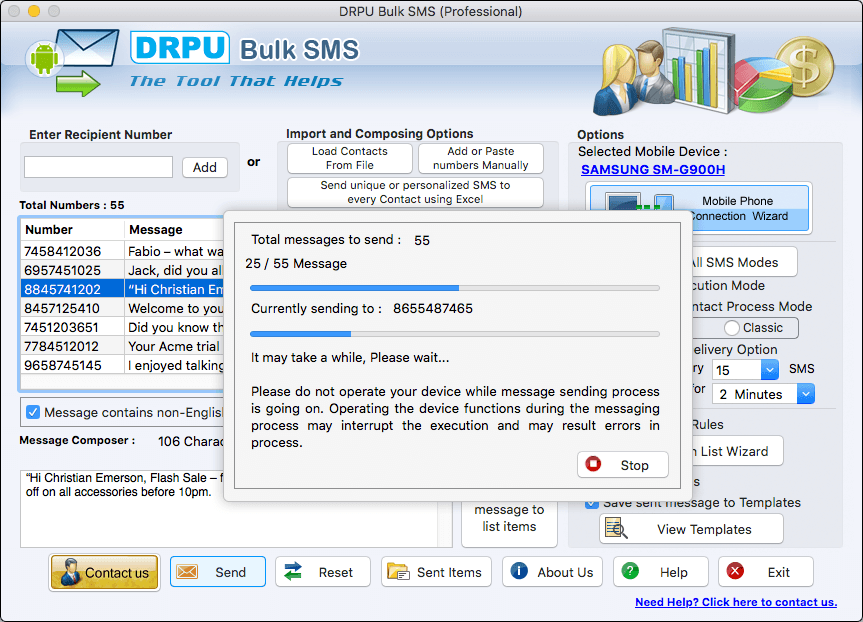863x622 pixels.
Task: Click the current sending progress bar
Action: tap(455, 334)
